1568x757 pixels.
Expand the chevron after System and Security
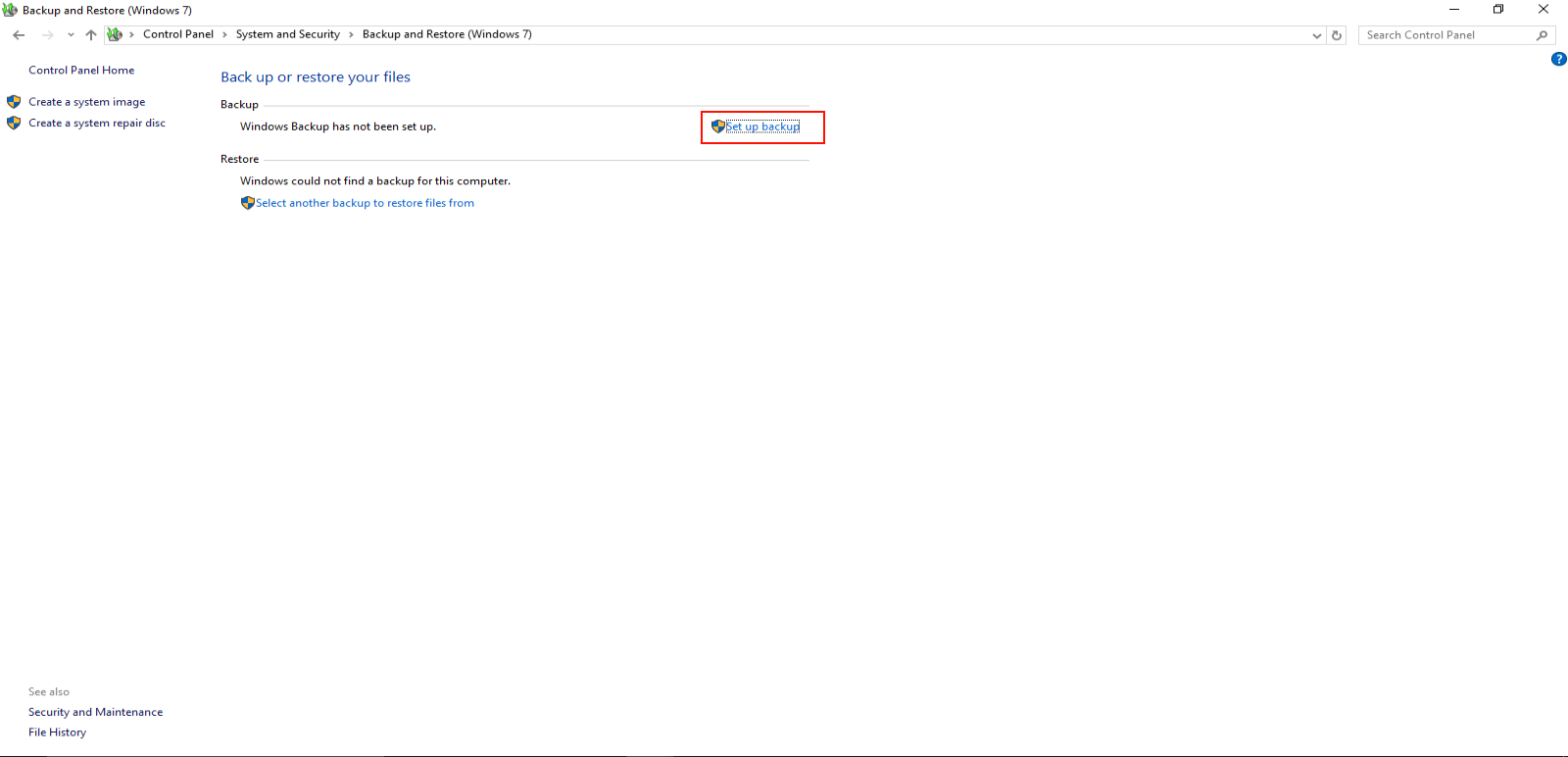pyautogui.click(x=351, y=34)
